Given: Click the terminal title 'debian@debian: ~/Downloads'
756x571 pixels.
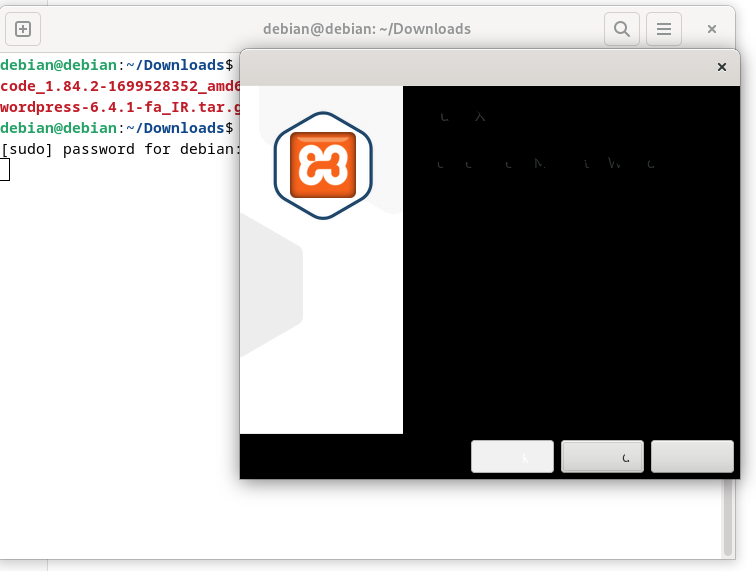Looking at the screenshot, I should [x=366, y=29].
